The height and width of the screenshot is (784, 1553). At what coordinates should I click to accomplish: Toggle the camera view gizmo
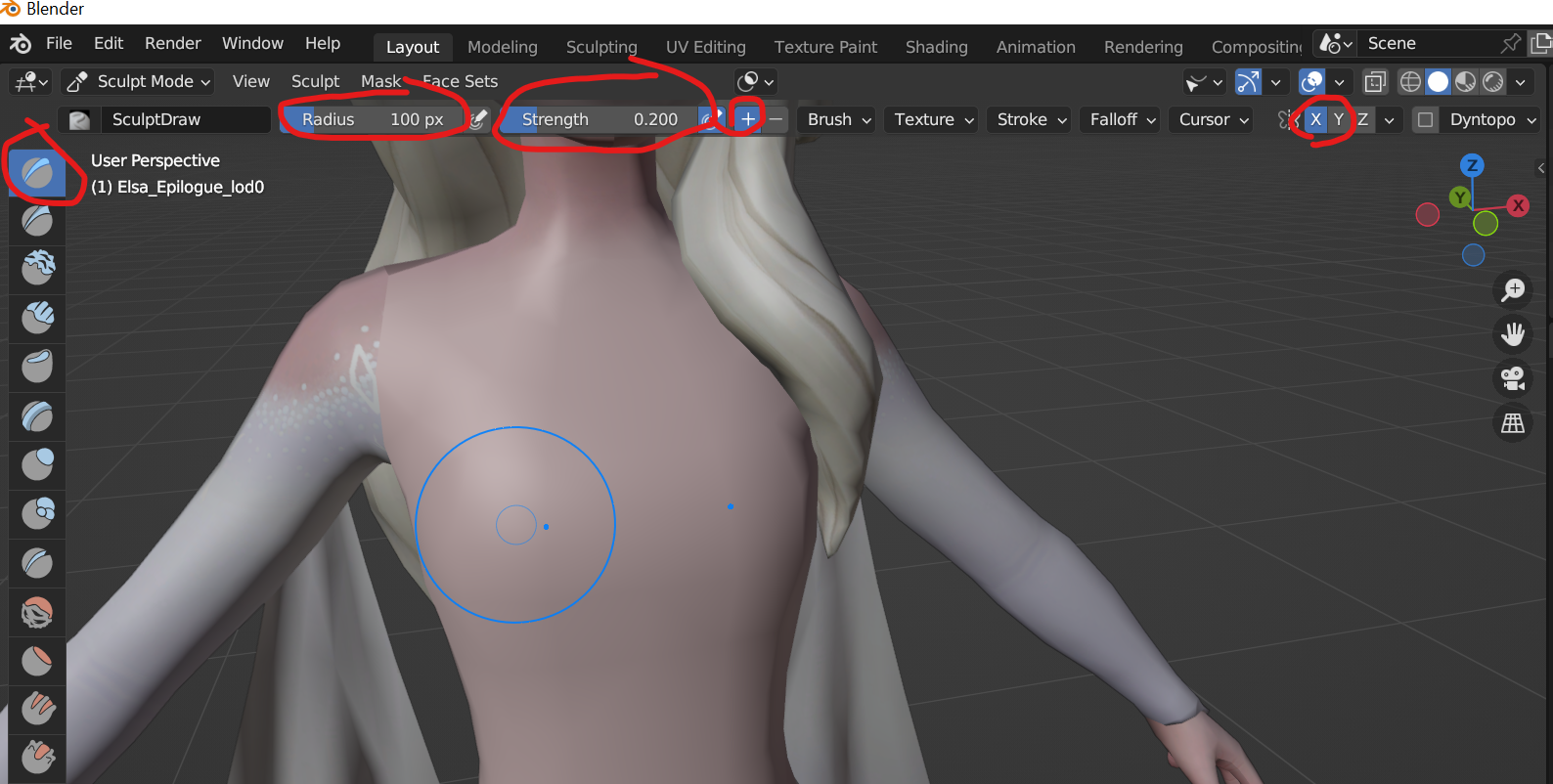(1513, 378)
